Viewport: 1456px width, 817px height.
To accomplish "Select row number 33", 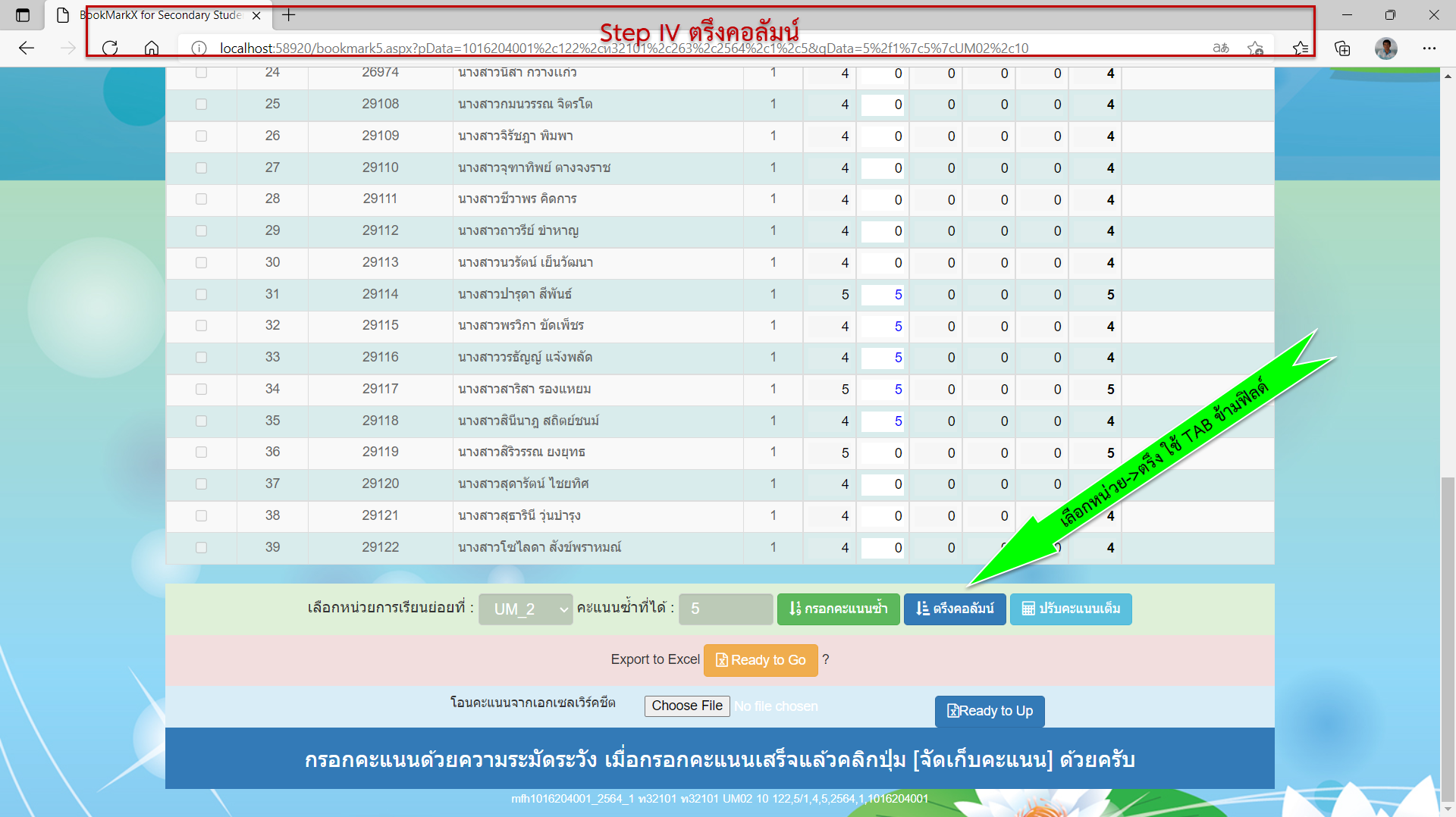I will point(272,357).
